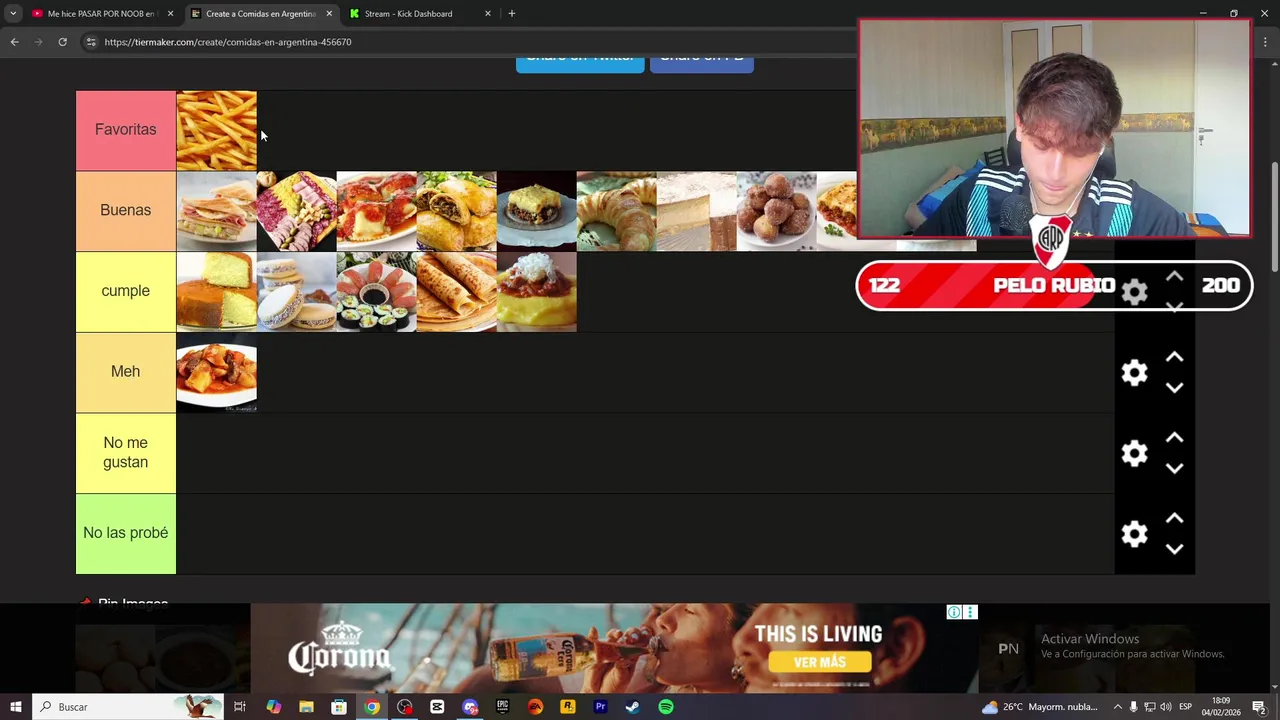Open settings gear for No las probé row
Screen dimensions: 1280x720
(1134, 534)
